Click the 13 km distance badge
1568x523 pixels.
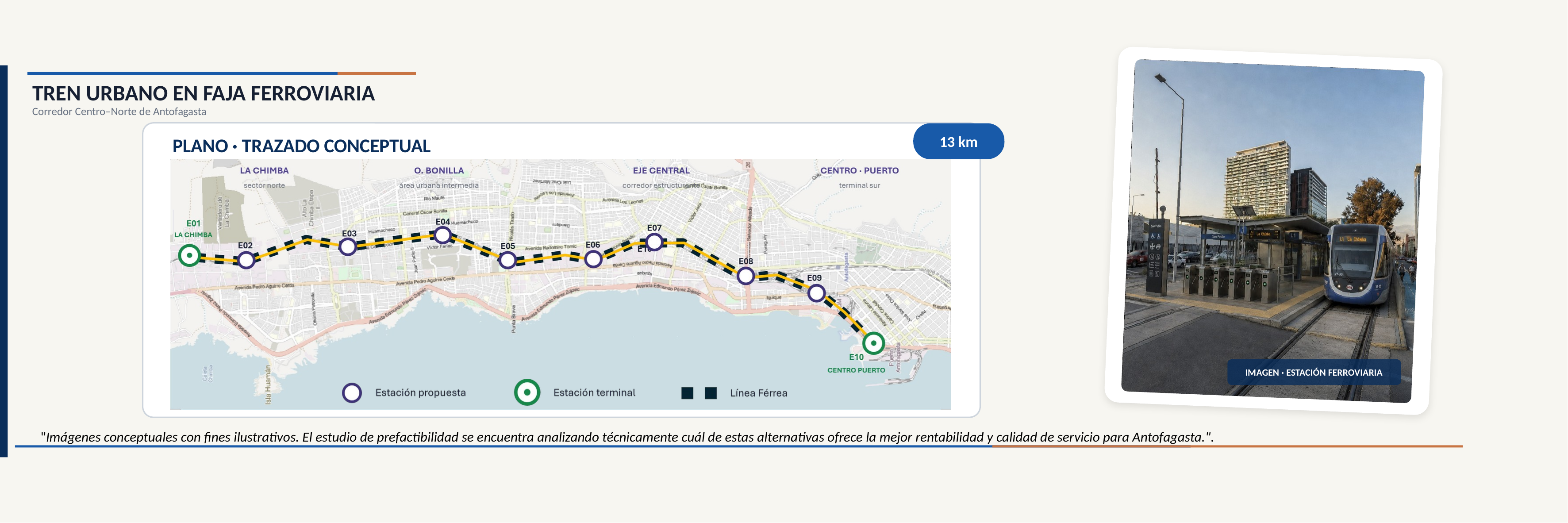coord(958,142)
